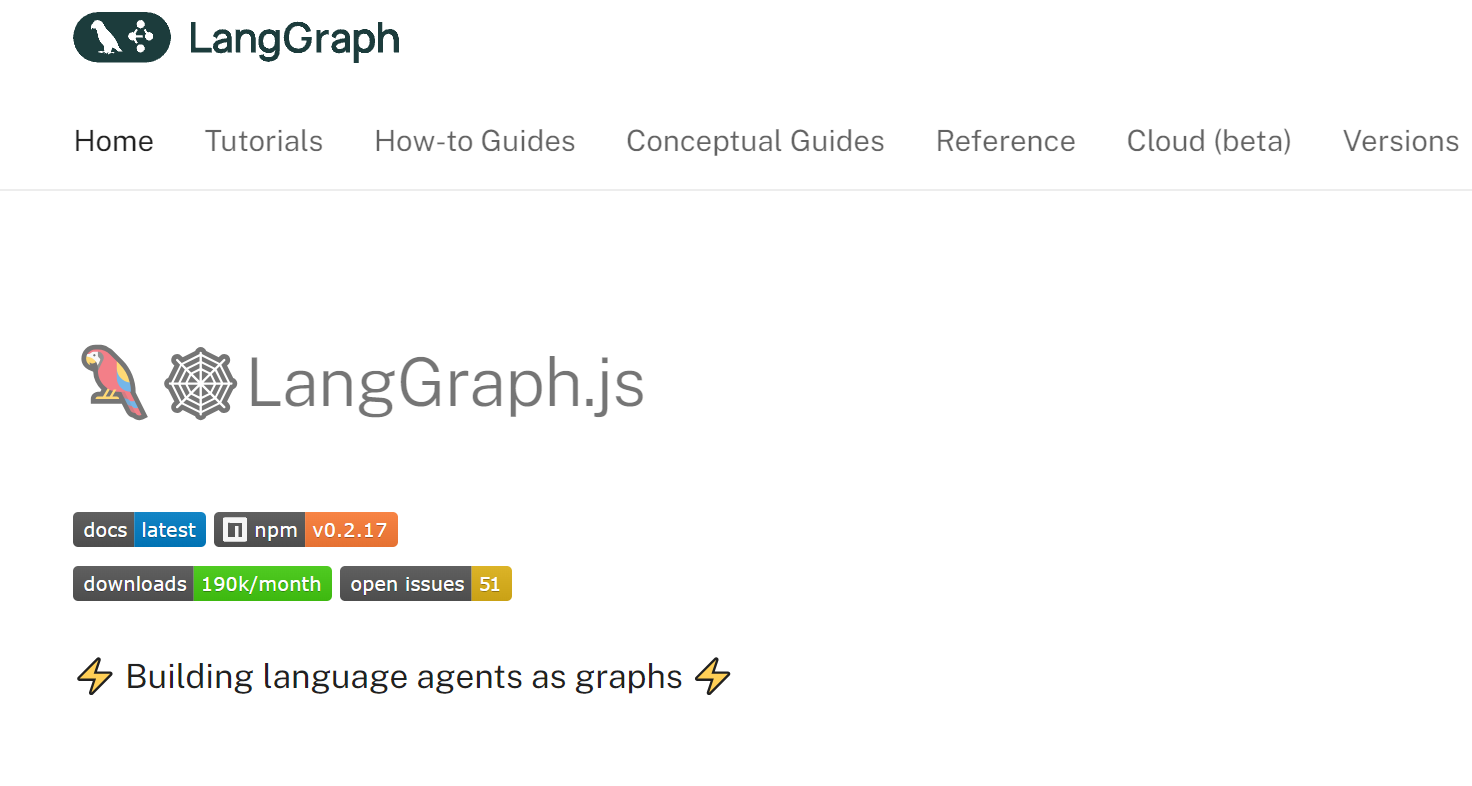Click the v0.2.17 version label
The height and width of the screenshot is (786, 1472).
coord(350,530)
